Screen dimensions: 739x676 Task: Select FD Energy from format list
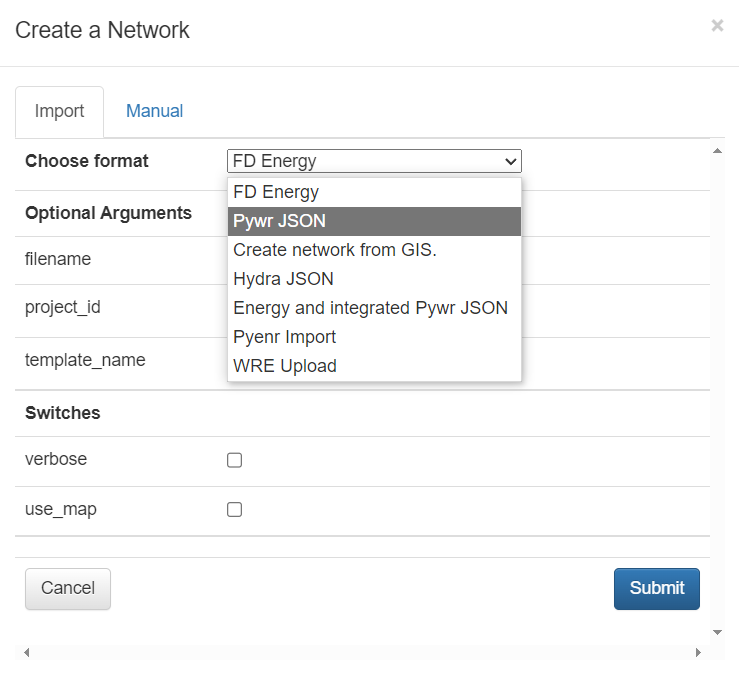(276, 192)
